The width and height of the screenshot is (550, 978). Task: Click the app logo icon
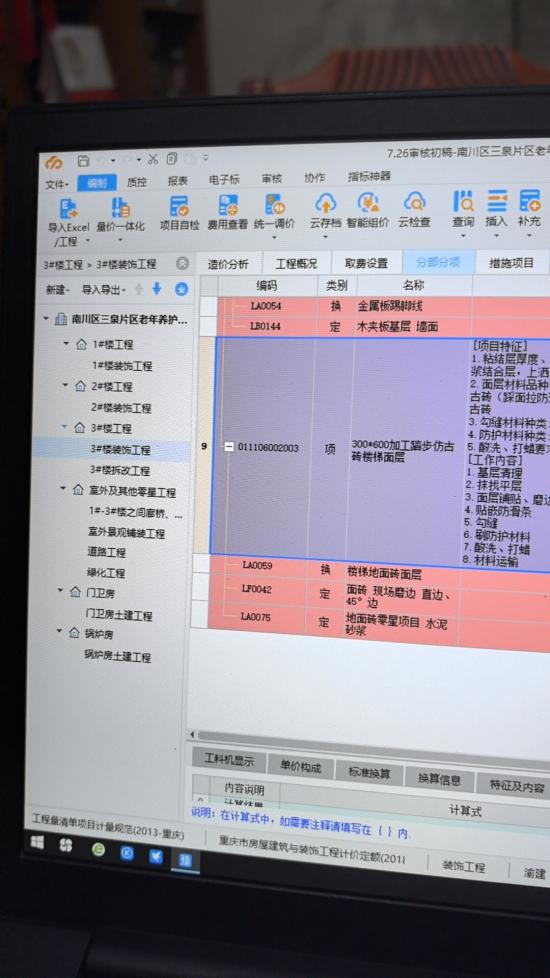point(54,162)
